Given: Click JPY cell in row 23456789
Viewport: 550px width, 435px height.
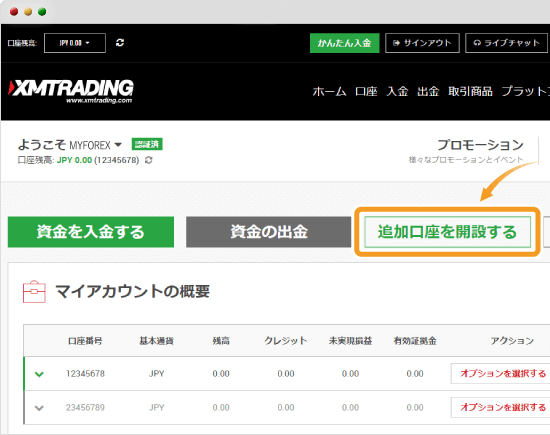Looking at the screenshot, I should [156, 408].
